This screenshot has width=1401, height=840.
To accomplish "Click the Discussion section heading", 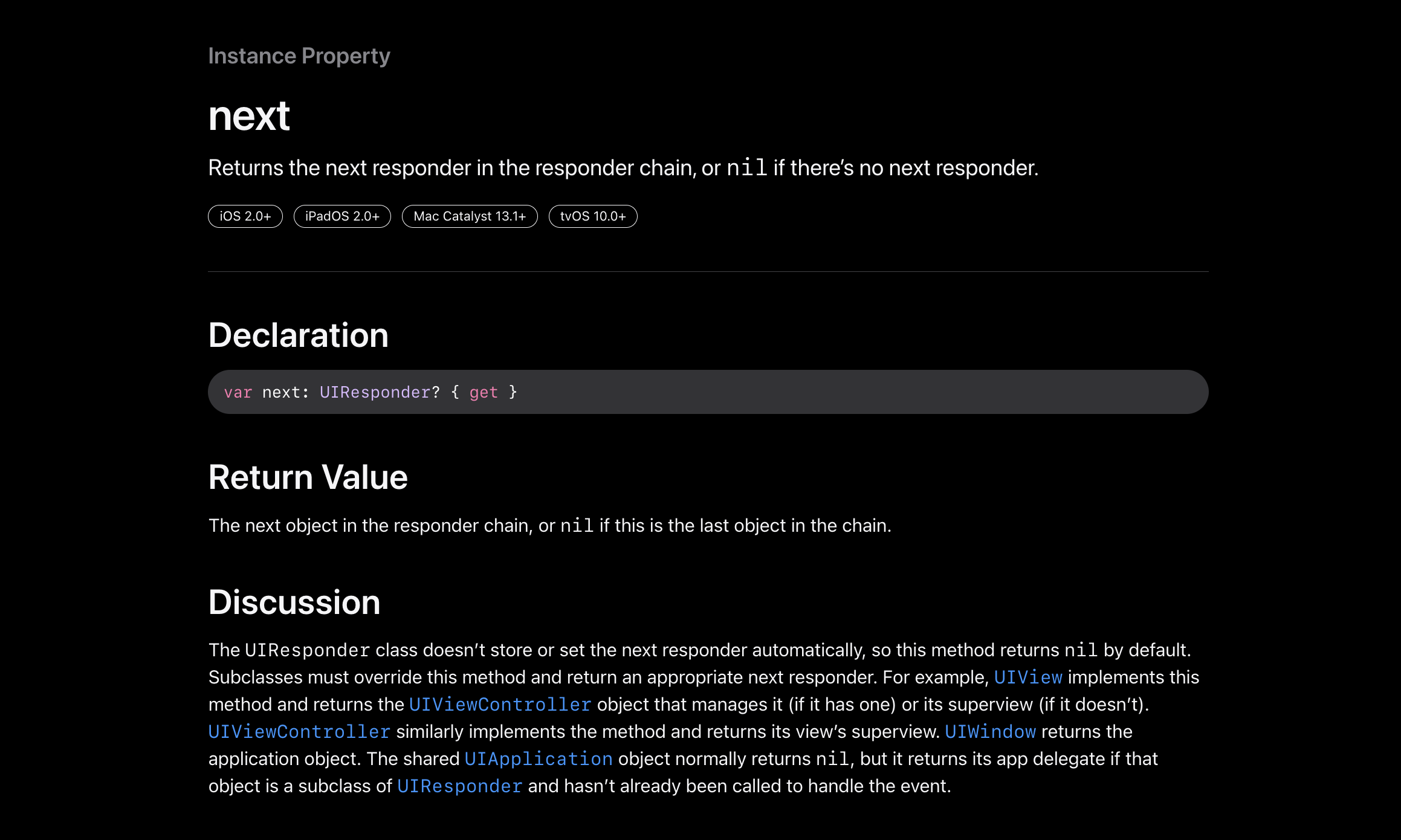I will pyautogui.click(x=294, y=603).
